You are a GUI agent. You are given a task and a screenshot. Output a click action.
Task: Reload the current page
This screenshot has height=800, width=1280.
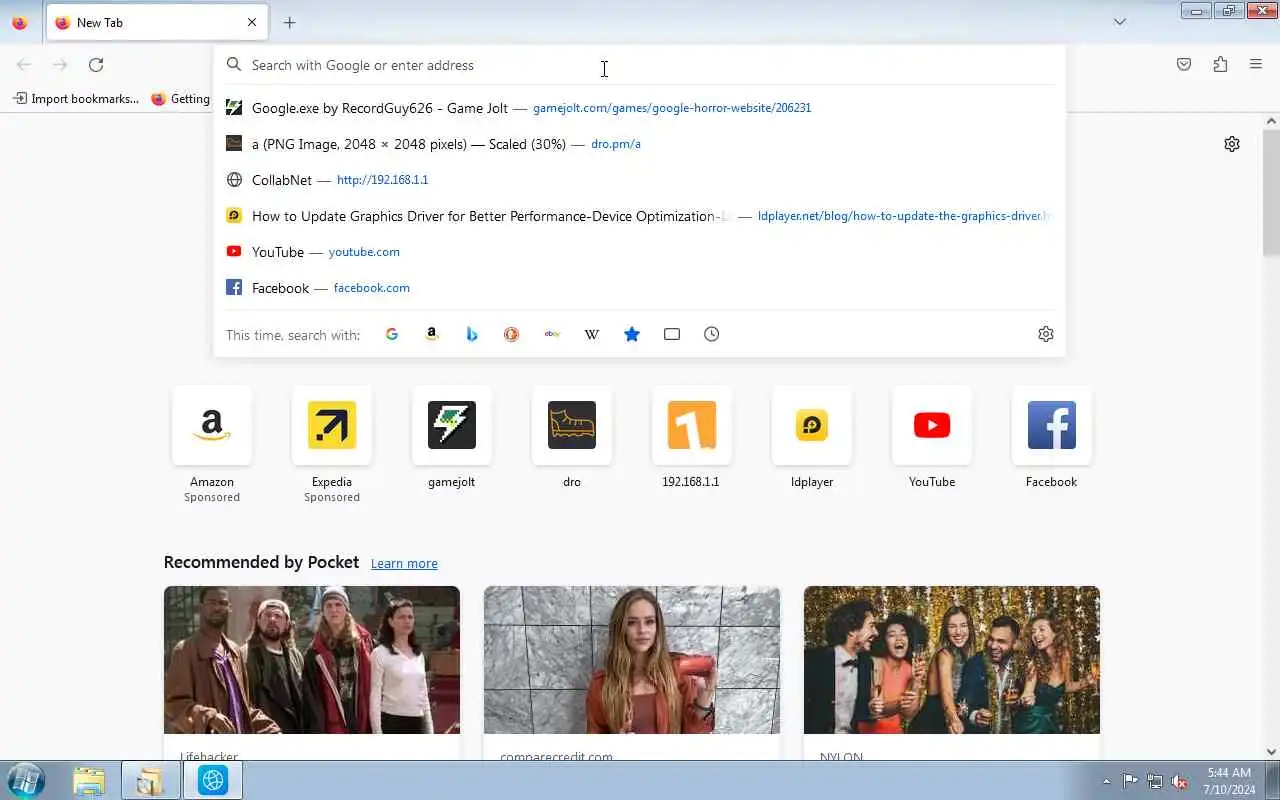(x=96, y=65)
